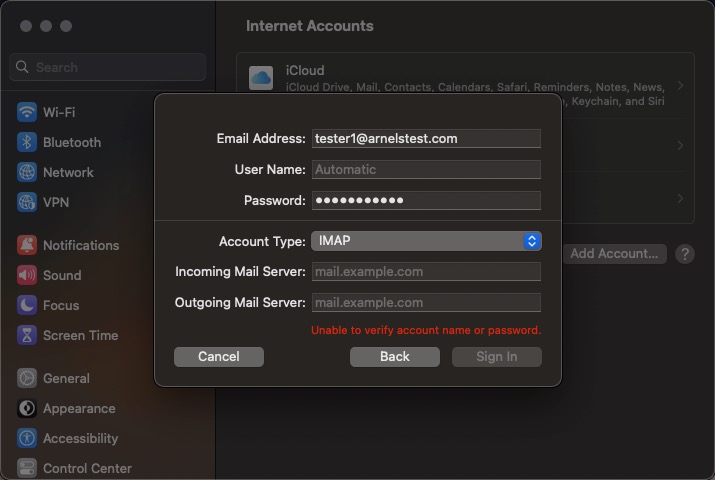The height and width of the screenshot is (480, 715).
Task: Click the Email Address field
Action: (425, 139)
